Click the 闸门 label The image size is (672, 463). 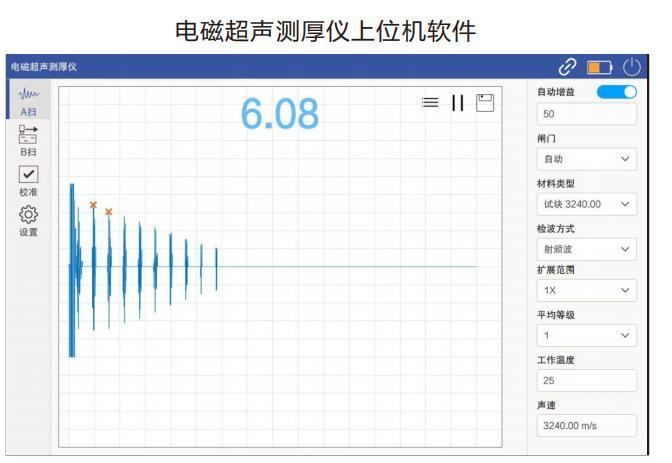click(x=546, y=138)
